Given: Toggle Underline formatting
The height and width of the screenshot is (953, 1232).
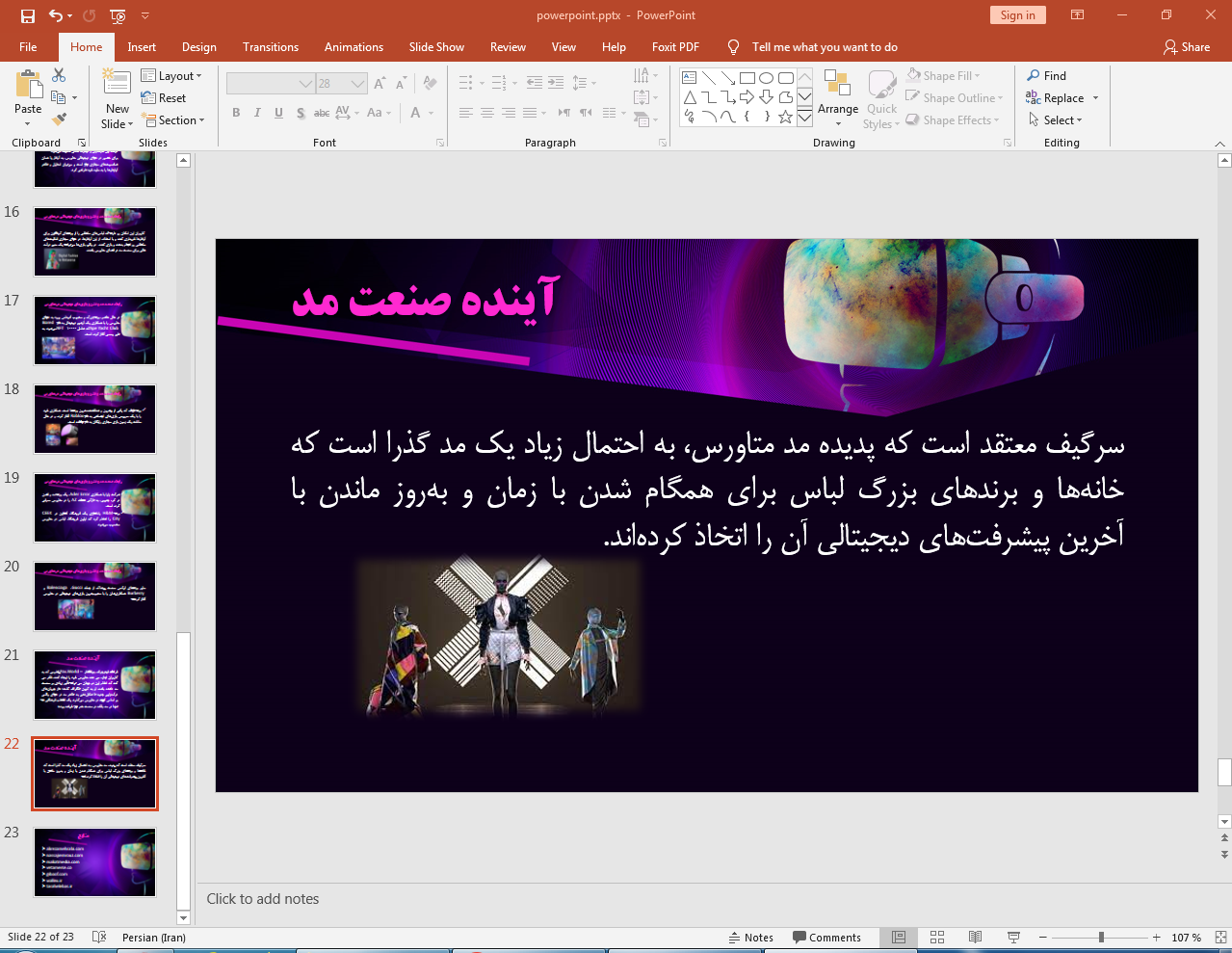Looking at the screenshot, I should pyautogui.click(x=278, y=113).
